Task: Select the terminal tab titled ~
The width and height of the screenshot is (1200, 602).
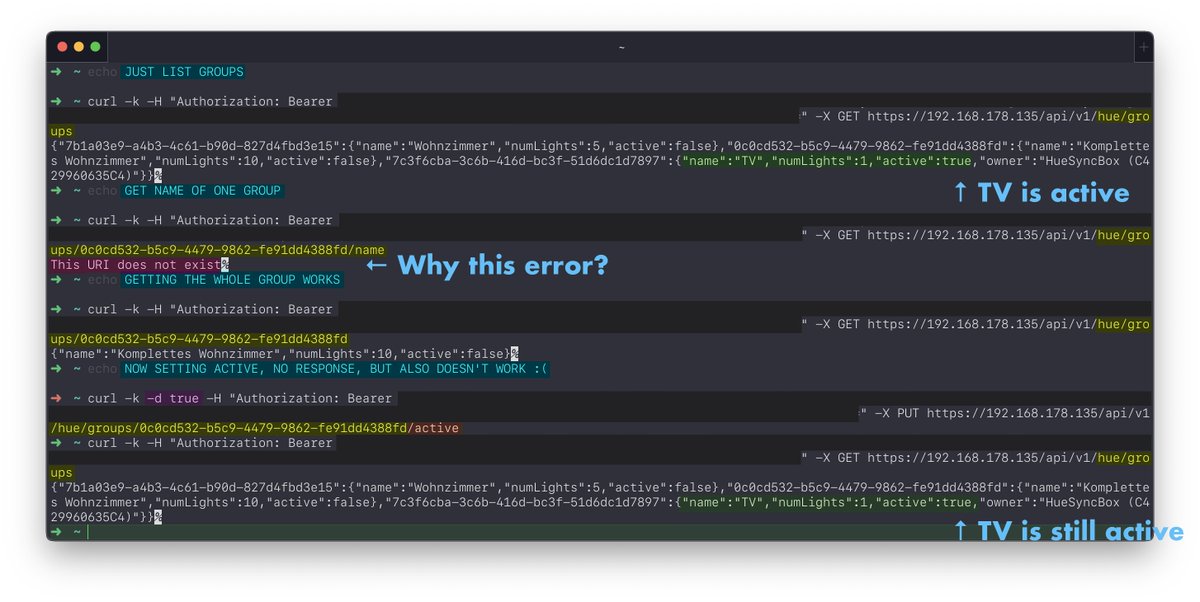Action: (621, 47)
